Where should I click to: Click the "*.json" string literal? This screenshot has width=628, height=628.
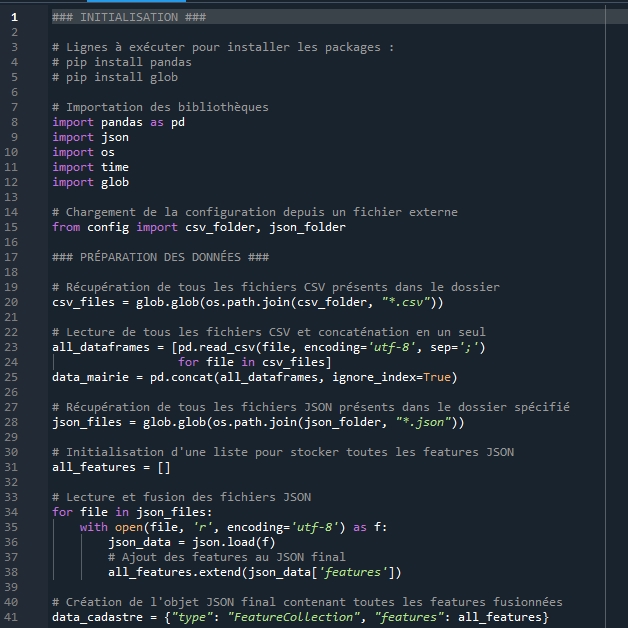tap(422, 422)
